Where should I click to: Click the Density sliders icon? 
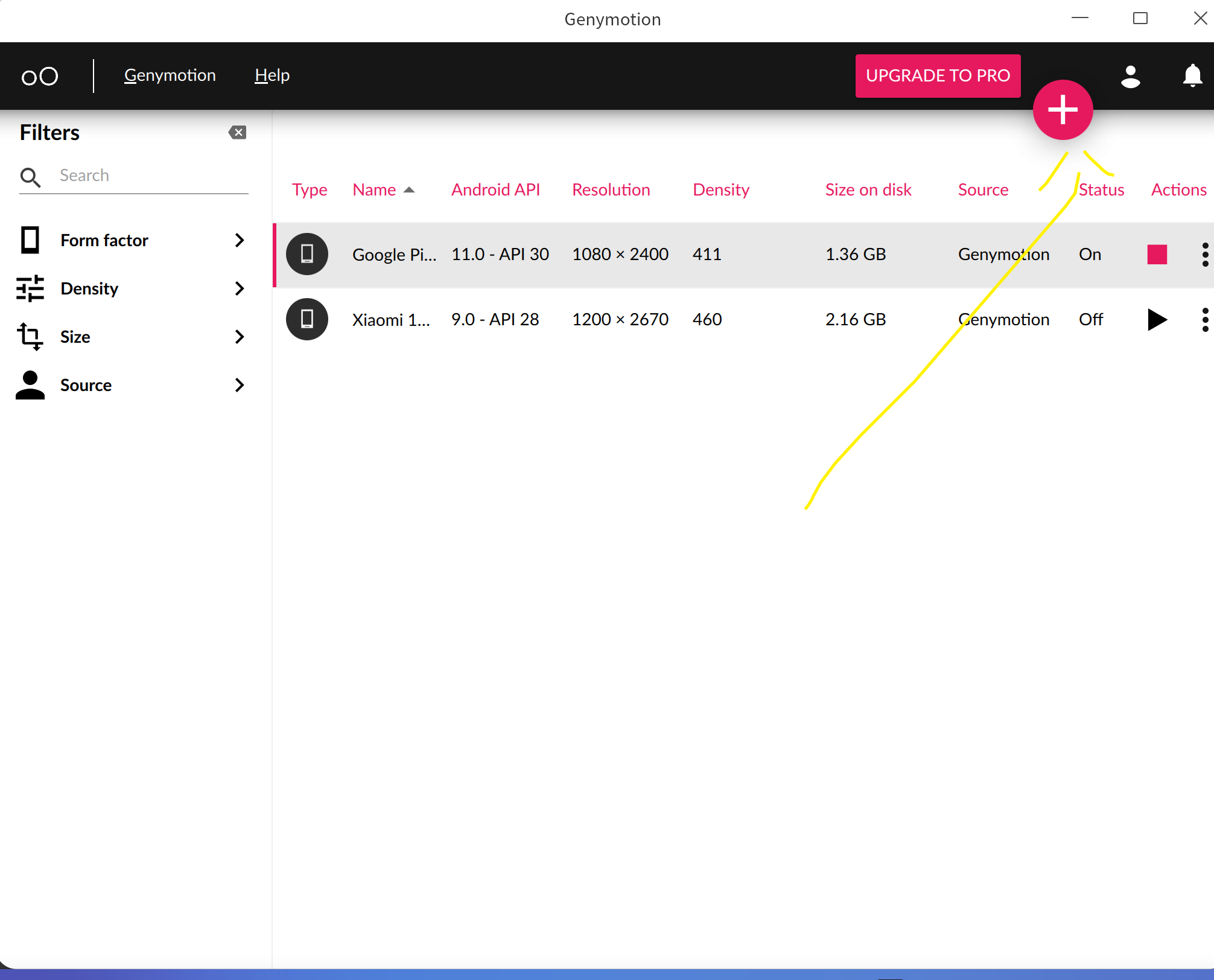pos(30,288)
